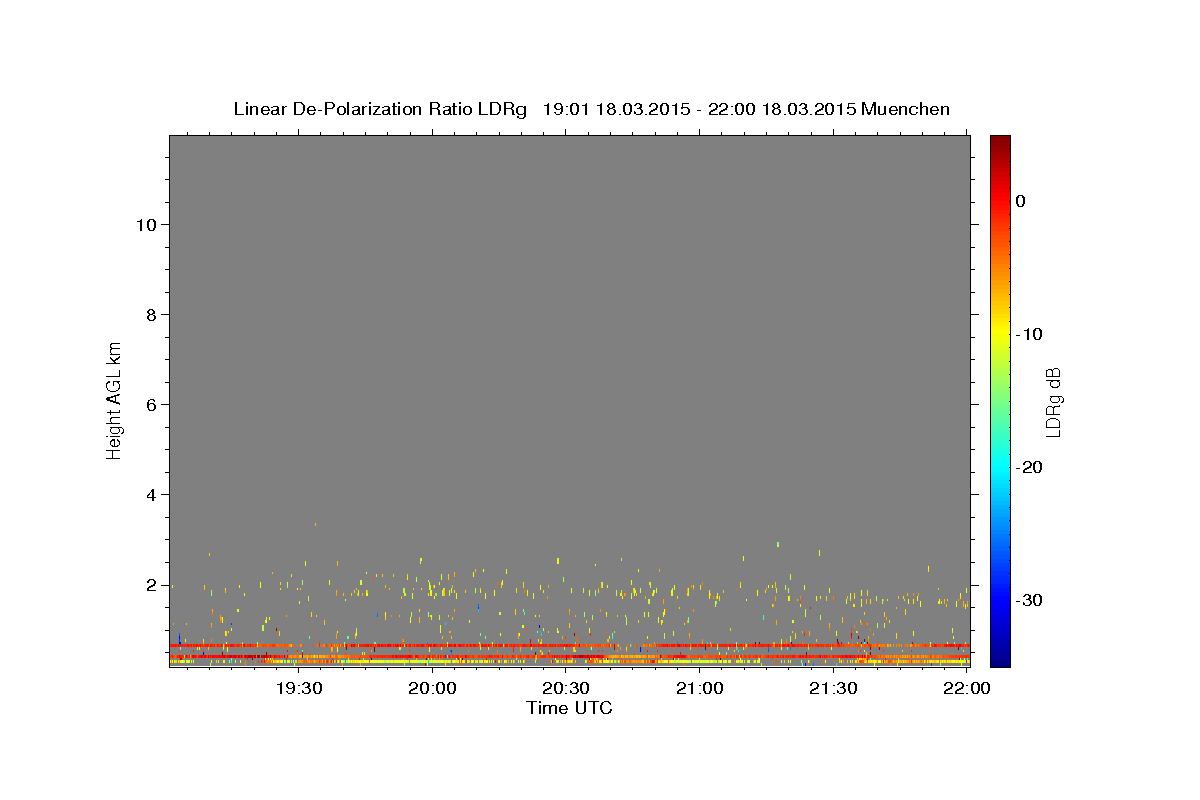Click the colorbar tick label -10

point(1029,334)
